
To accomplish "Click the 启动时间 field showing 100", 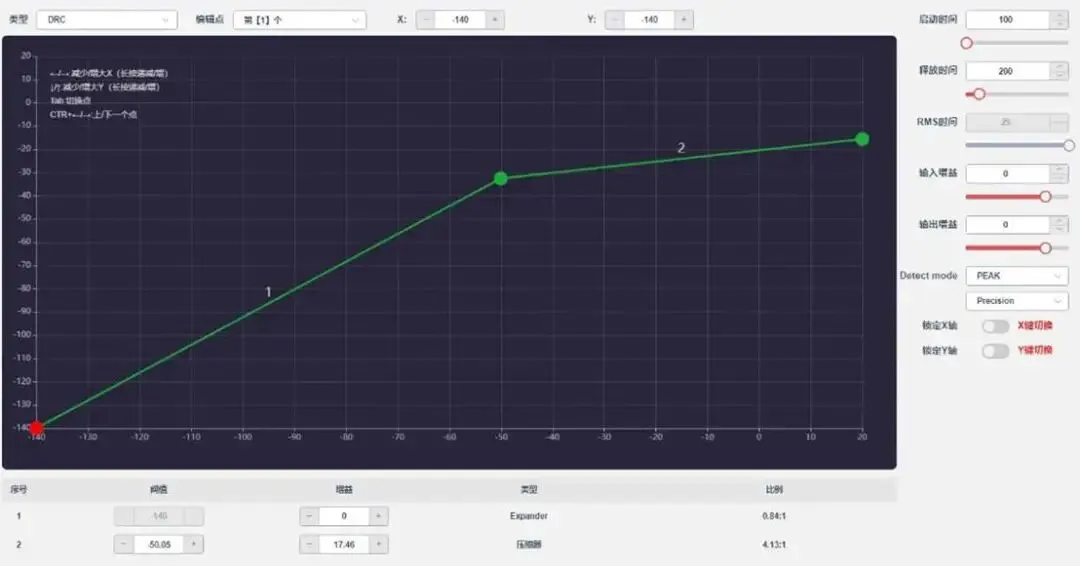I will (x=1008, y=20).
